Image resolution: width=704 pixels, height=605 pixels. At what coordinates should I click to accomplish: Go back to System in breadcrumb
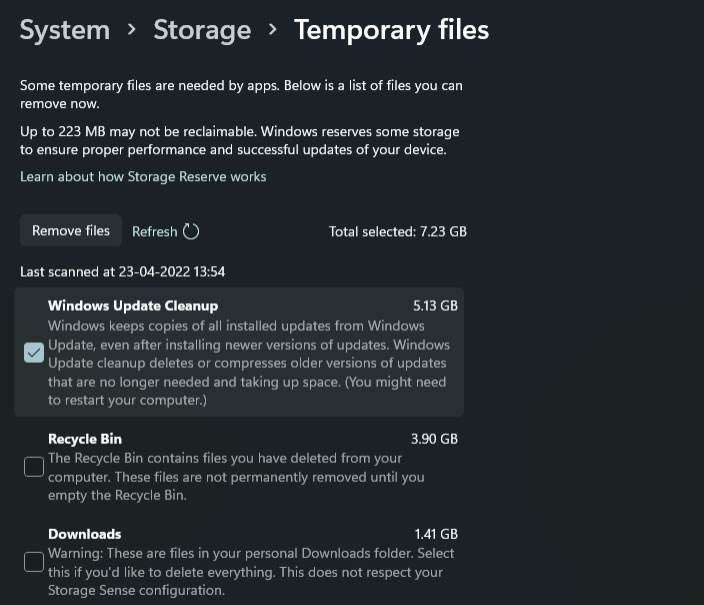click(65, 30)
